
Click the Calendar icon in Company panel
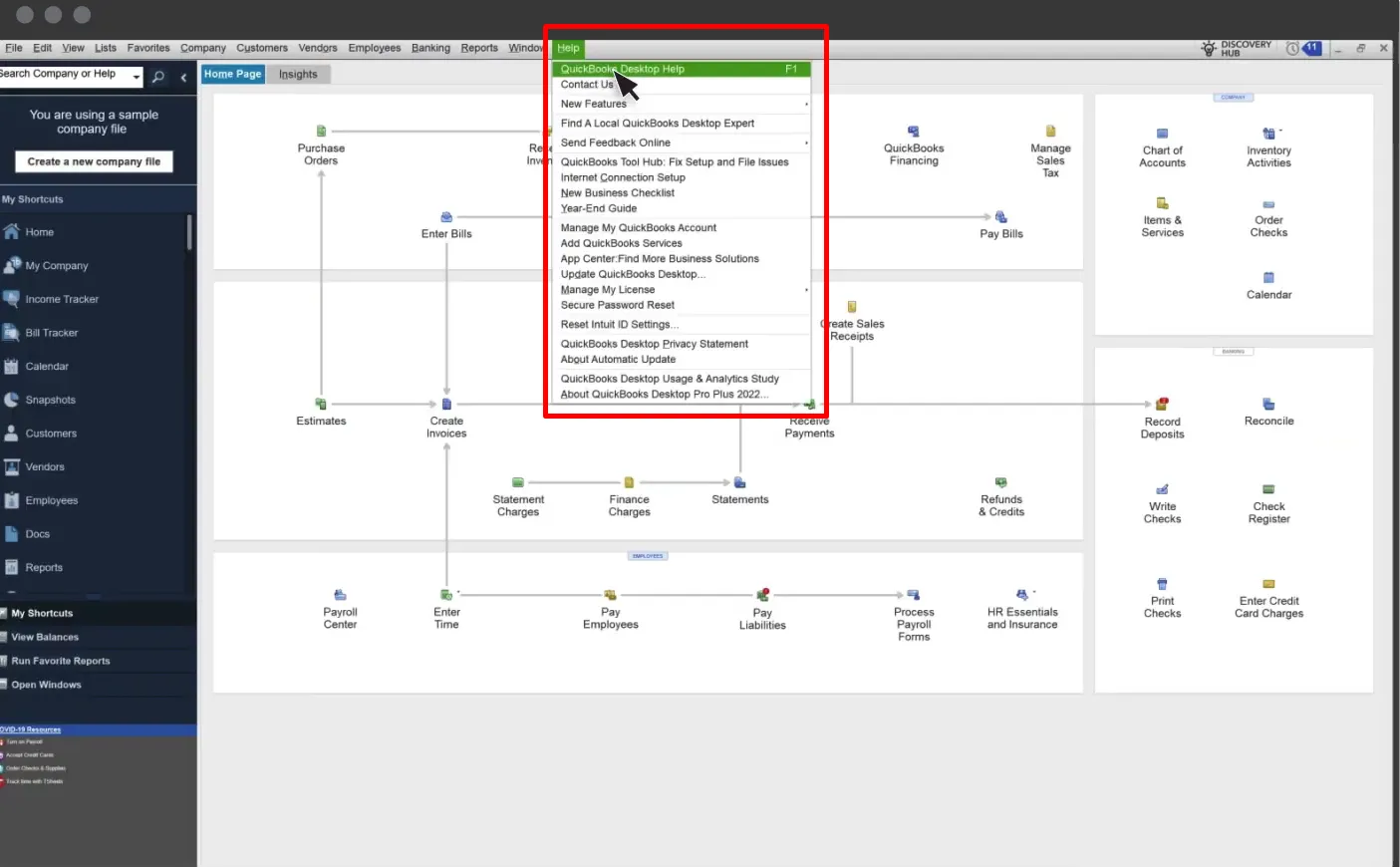point(1268,278)
